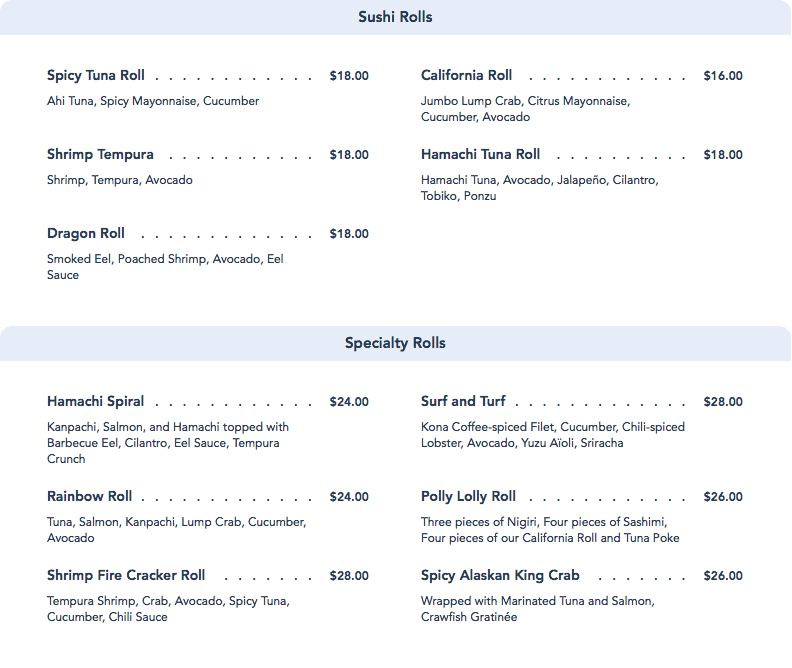Choose the Spicy Alaskan King Crab title
The width and height of the screenshot is (792, 668).
point(500,576)
